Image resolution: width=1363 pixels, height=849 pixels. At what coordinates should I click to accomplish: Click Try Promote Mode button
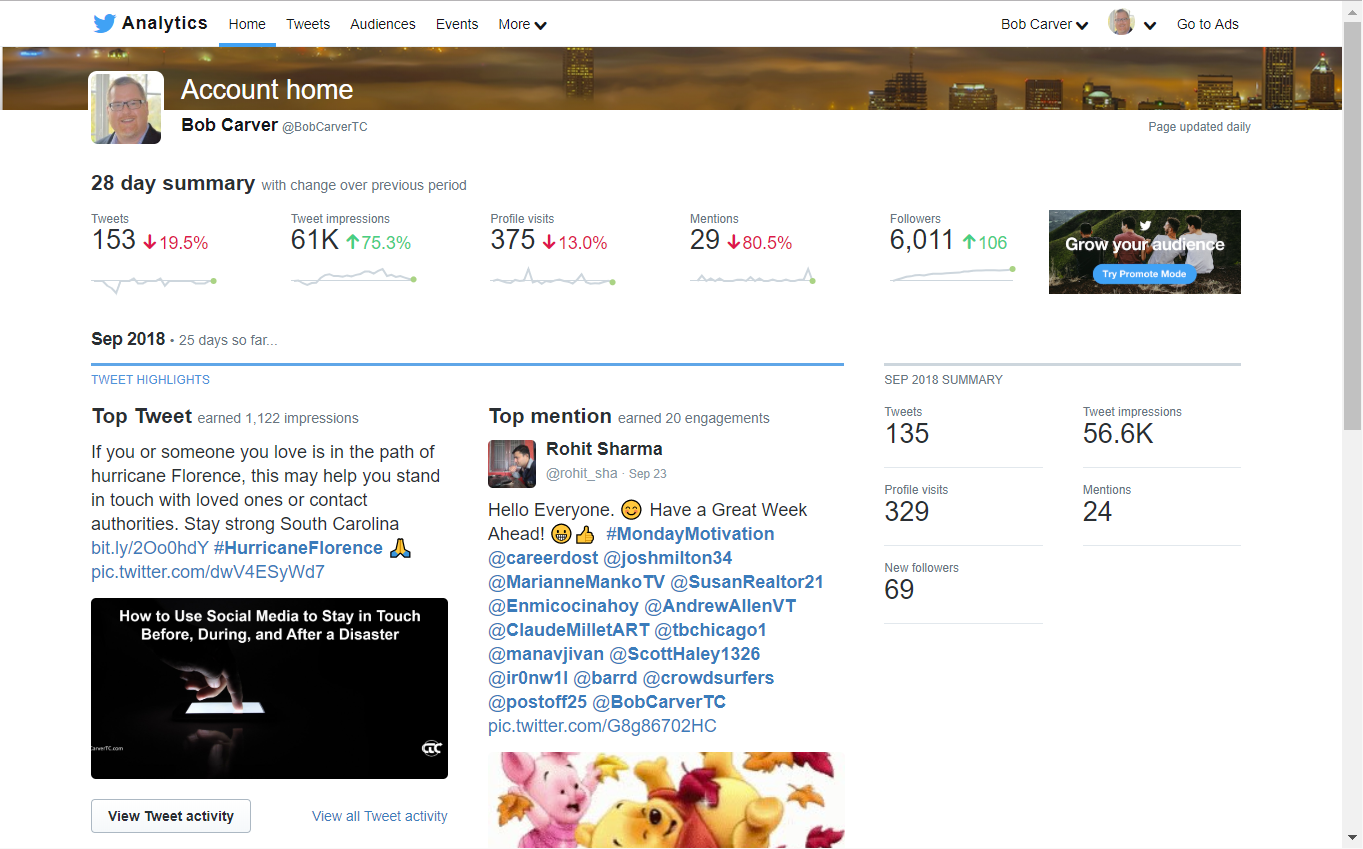(1144, 274)
